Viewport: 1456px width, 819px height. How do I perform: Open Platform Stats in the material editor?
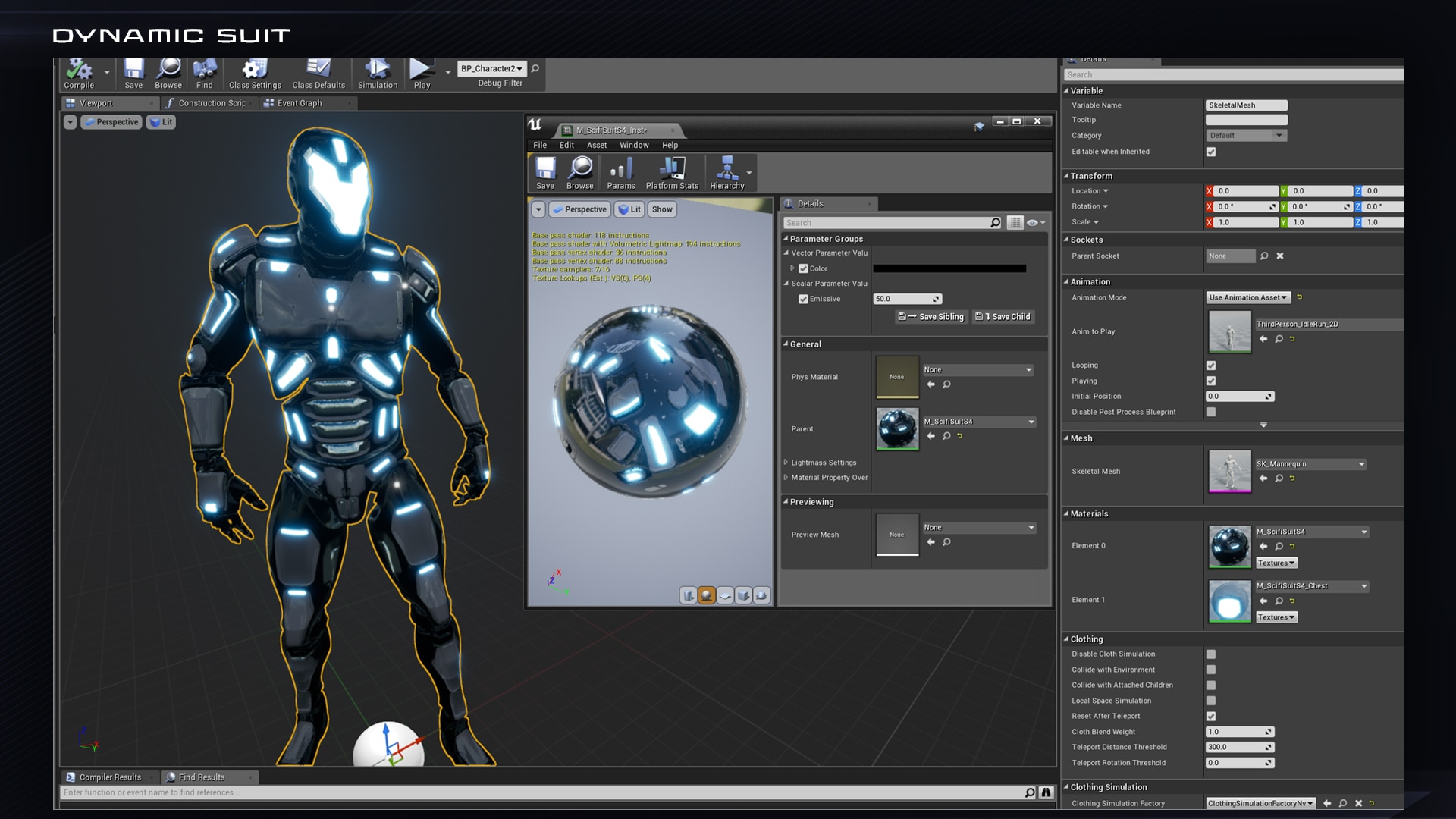coord(670,172)
